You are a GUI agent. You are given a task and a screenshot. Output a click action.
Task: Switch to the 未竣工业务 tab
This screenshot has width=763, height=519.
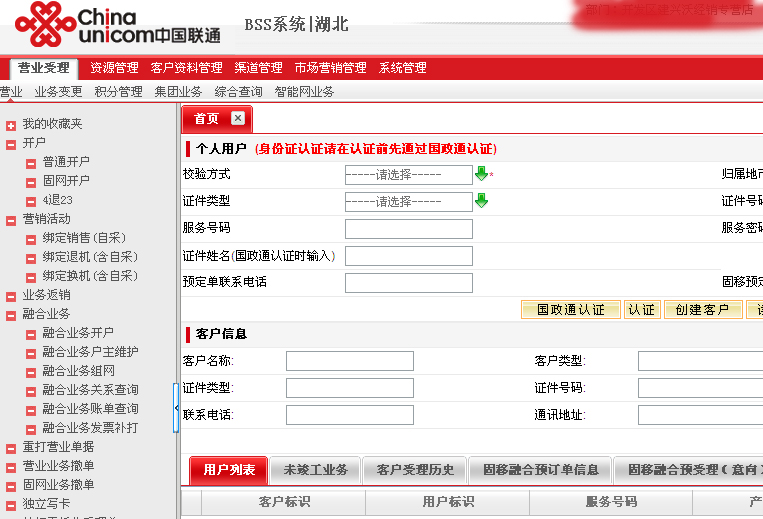coord(315,470)
